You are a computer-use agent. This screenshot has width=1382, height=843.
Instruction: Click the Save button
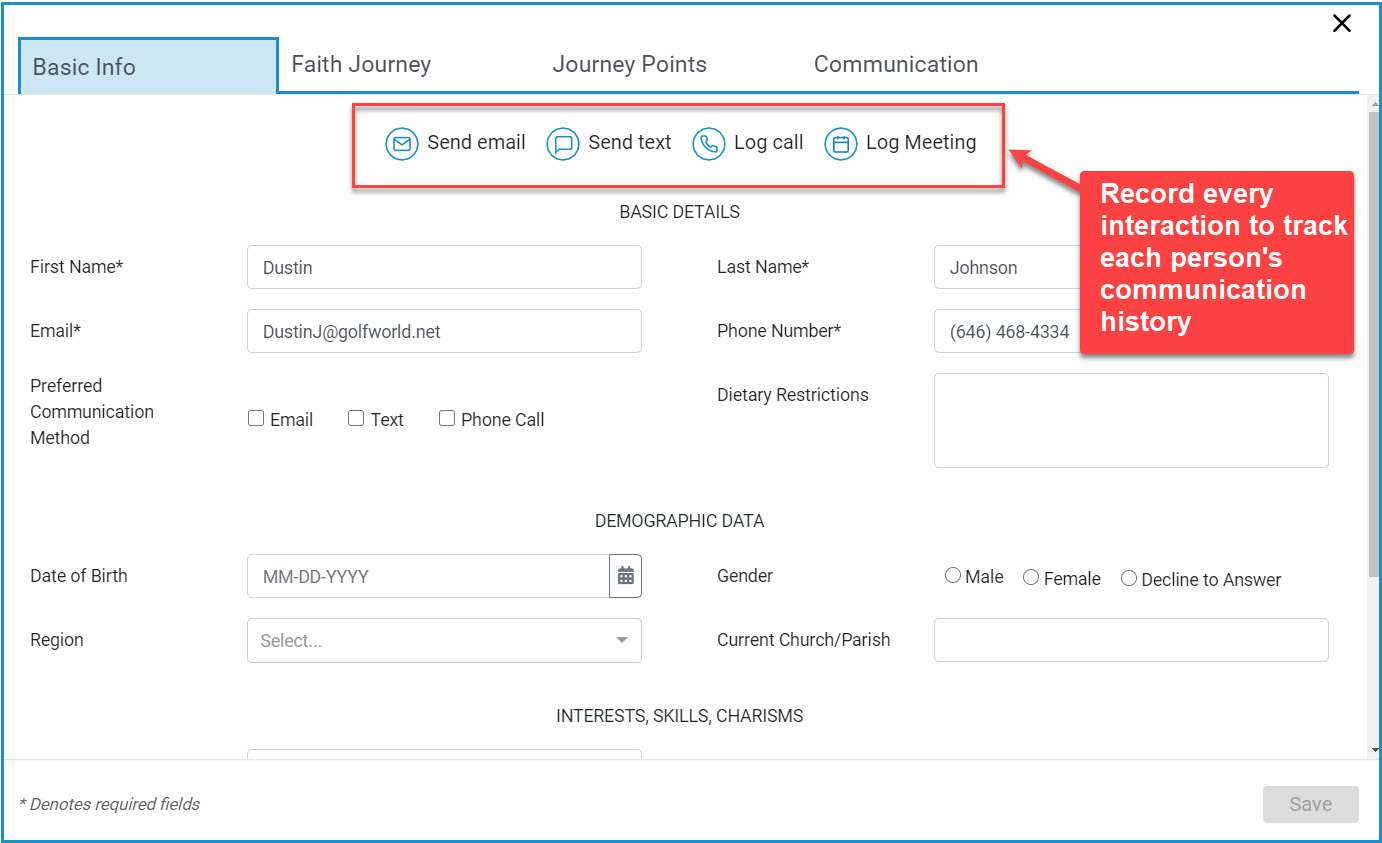click(1310, 805)
